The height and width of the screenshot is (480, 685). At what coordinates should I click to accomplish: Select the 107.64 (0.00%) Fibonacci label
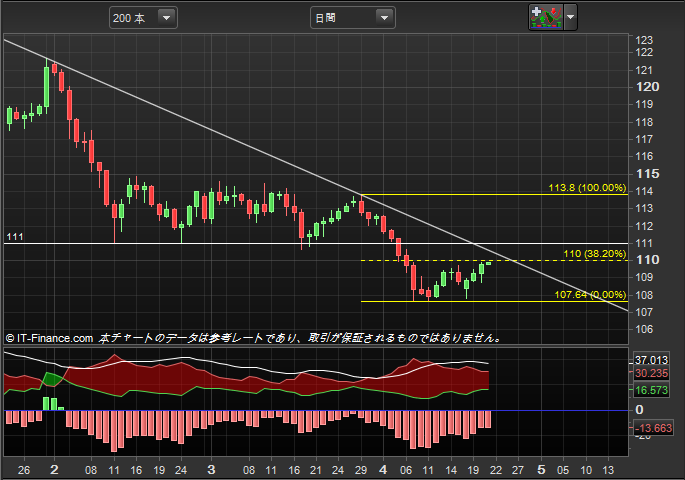590,295
